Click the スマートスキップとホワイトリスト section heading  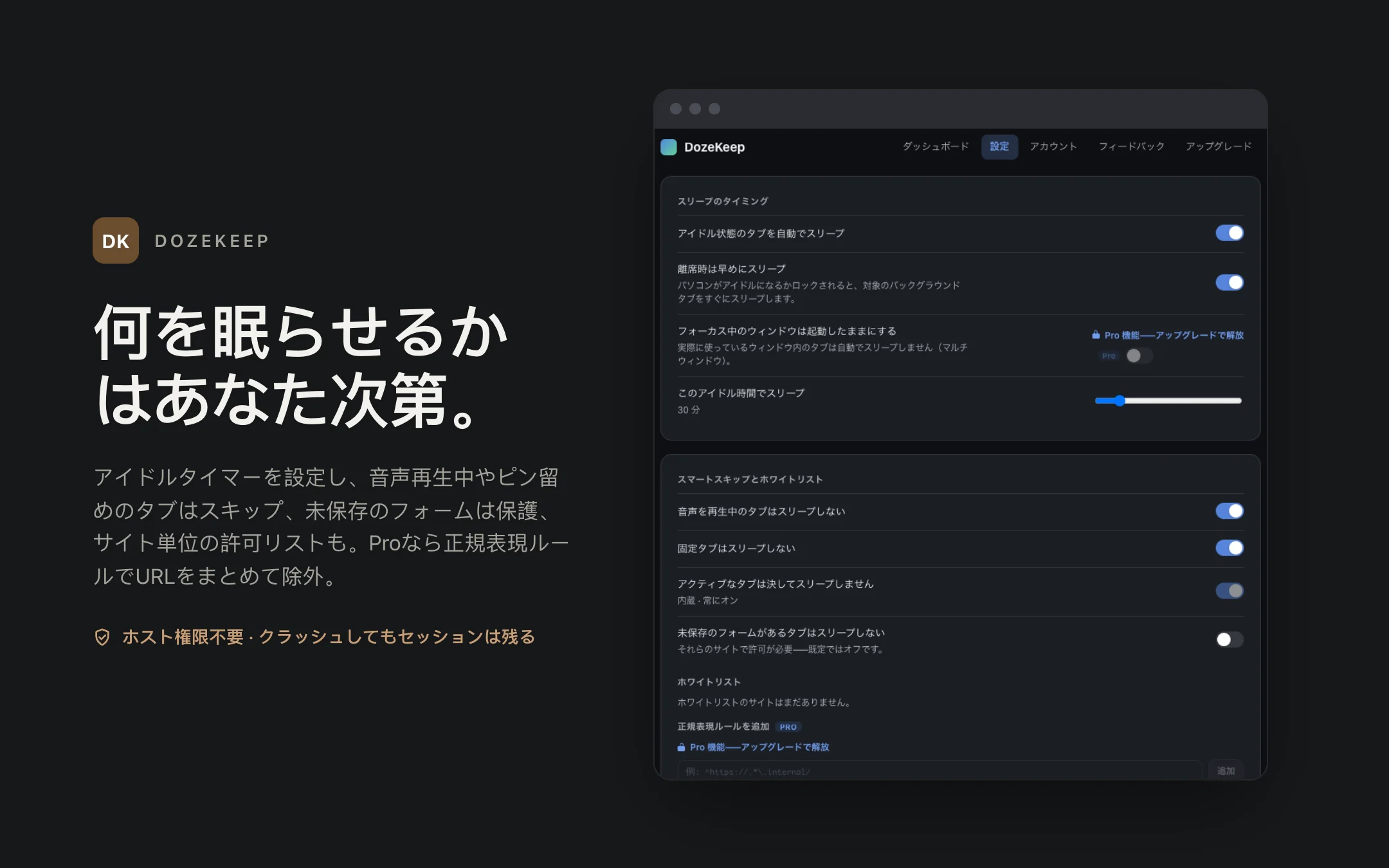[x=750, y=480]
